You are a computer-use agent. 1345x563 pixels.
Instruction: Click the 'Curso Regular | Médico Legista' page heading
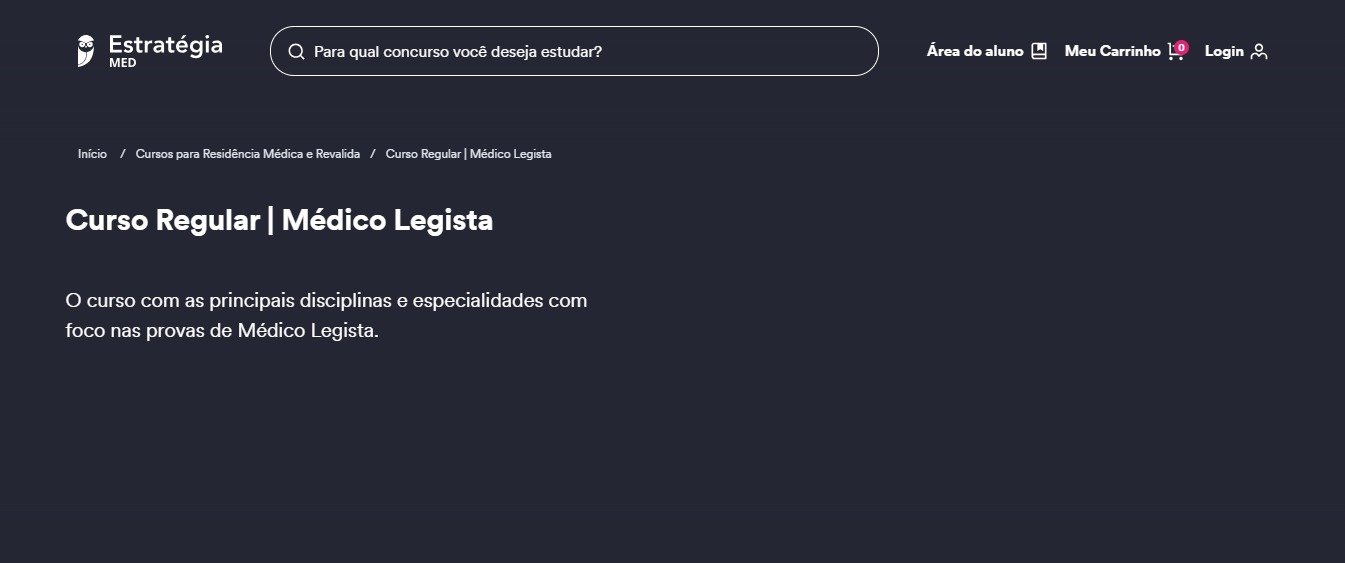(x=279, y=220)
